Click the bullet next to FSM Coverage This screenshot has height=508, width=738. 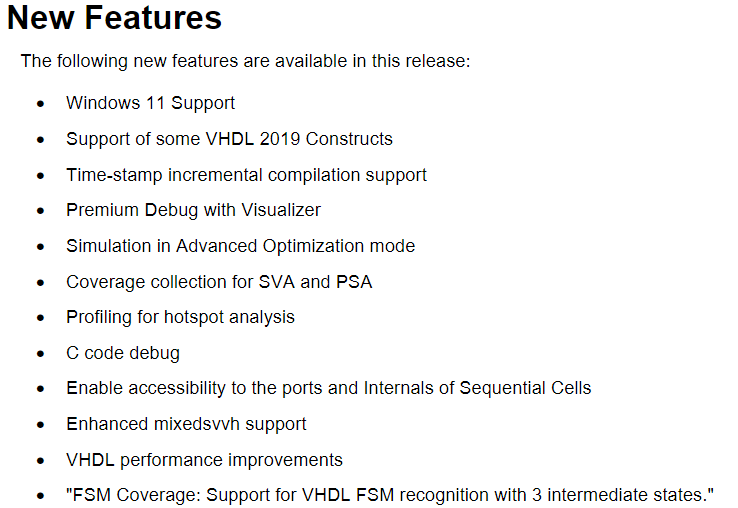(x=40, y=496)
